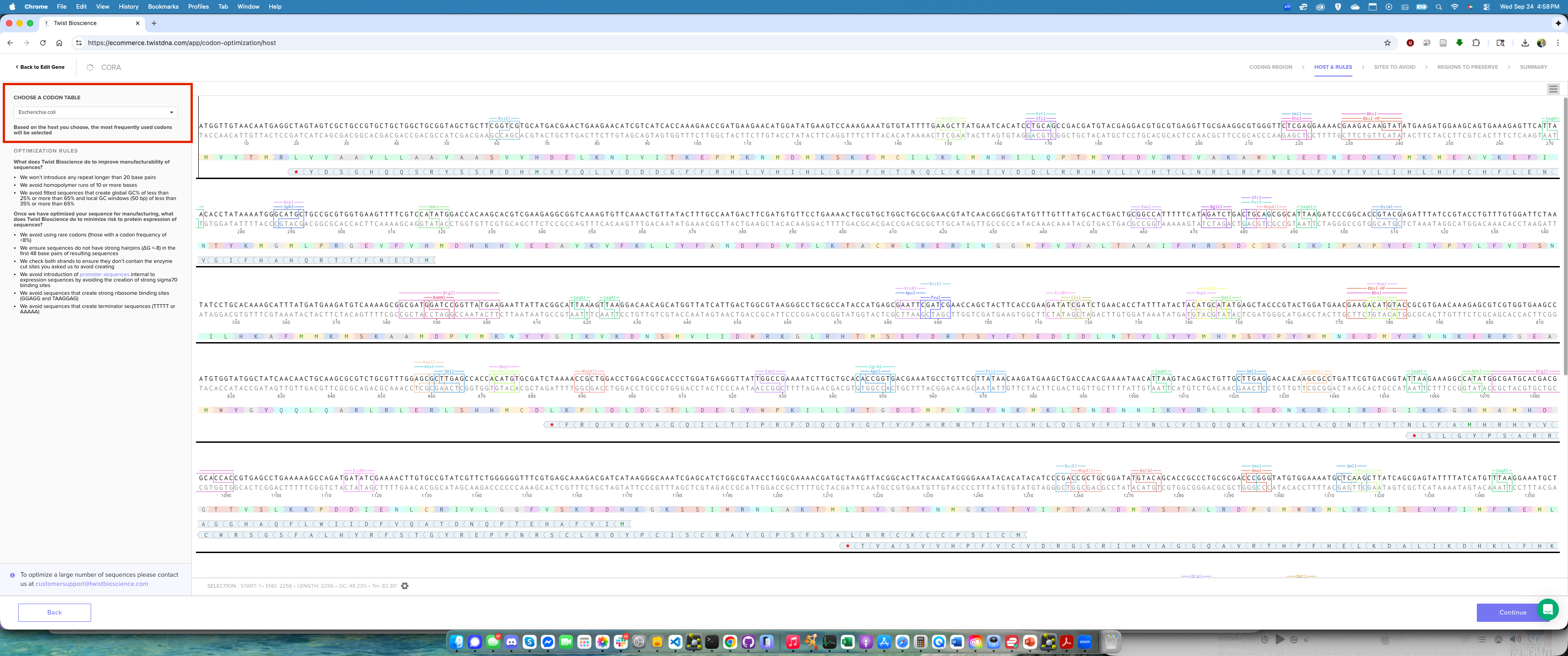
Task: Click the Back button
Action: pos(55,612)
